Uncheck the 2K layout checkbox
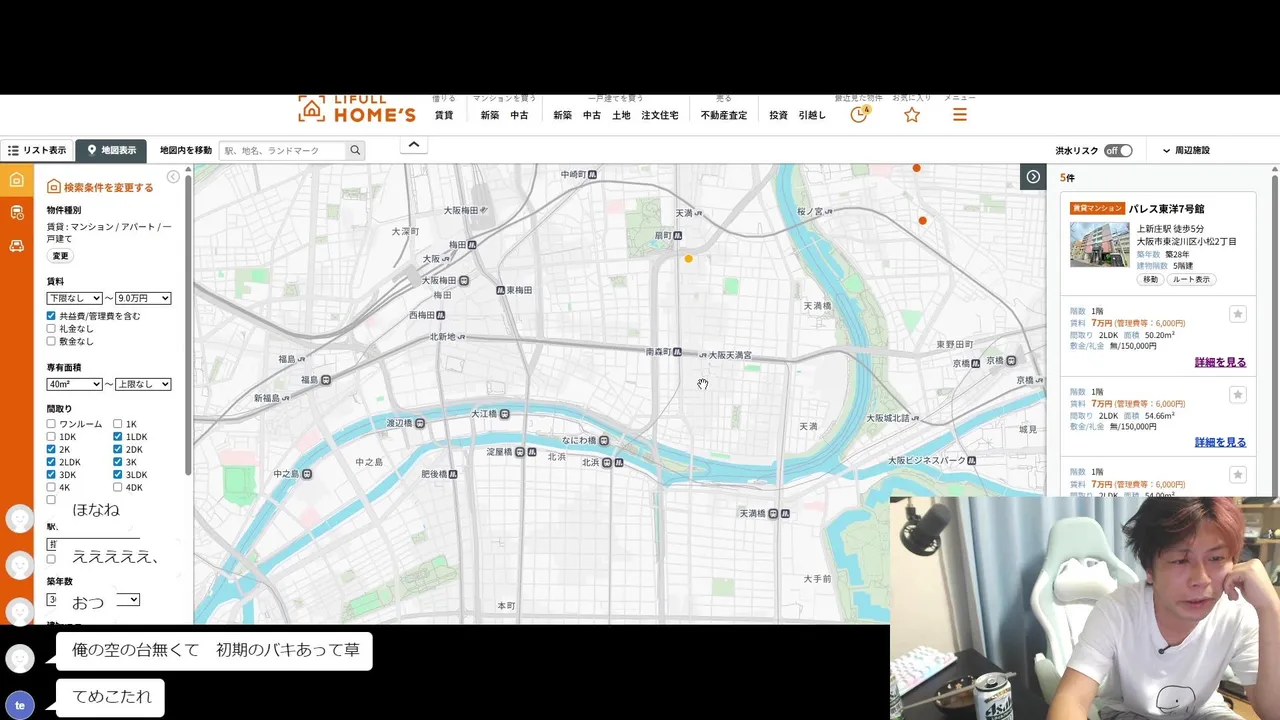Image resolution: width=1280 pixels, height=720 pixels. [51, 450]
